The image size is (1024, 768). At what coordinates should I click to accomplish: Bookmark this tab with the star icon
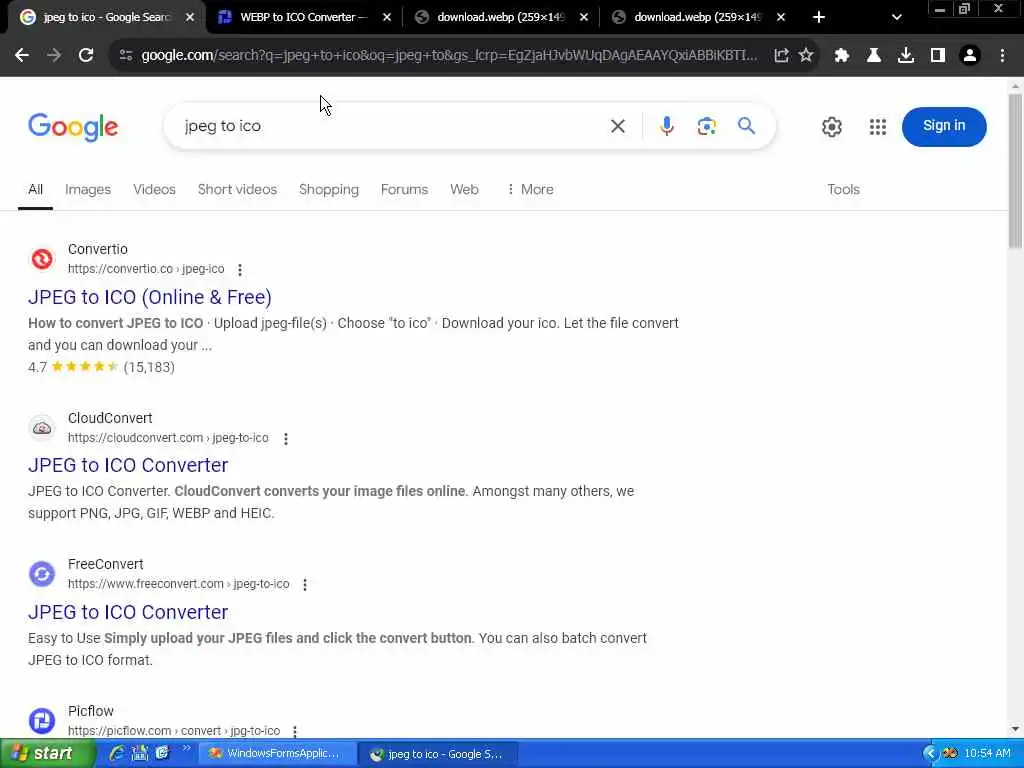806,56
